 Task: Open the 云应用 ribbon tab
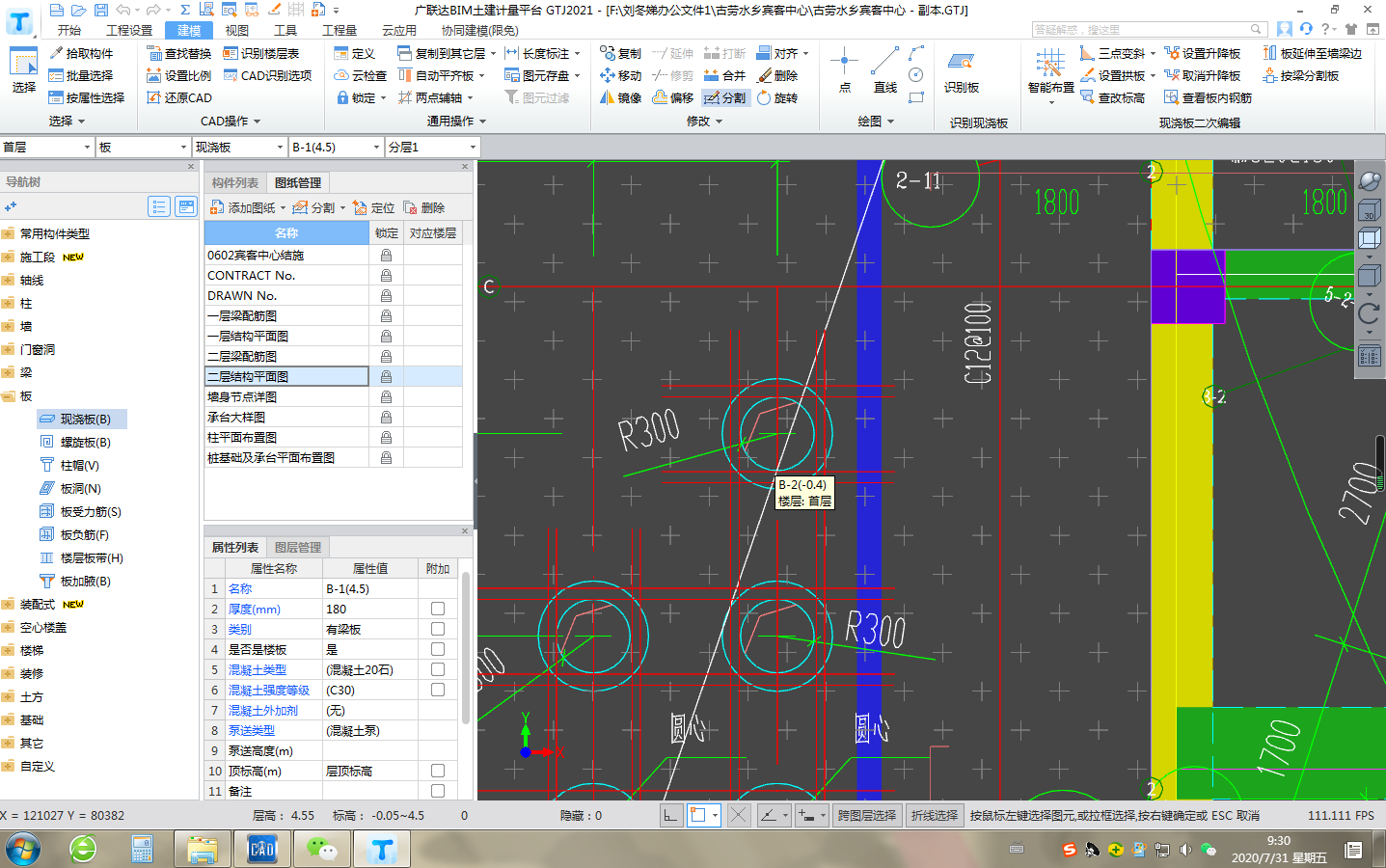click(x=399, y=31)
